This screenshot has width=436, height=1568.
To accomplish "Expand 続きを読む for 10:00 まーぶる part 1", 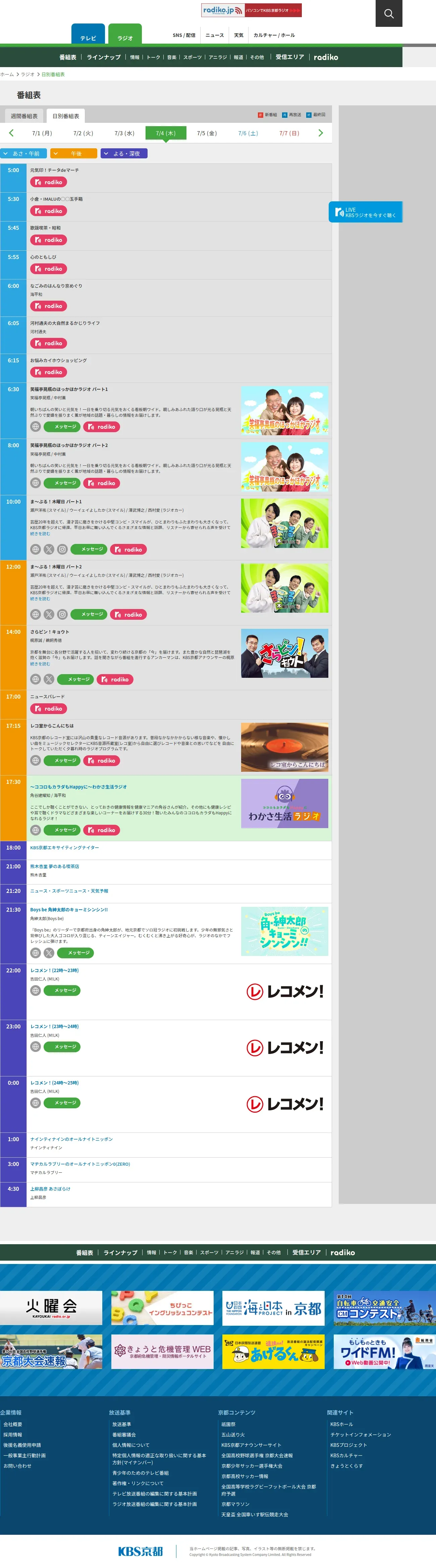I will tap(40, 534).
